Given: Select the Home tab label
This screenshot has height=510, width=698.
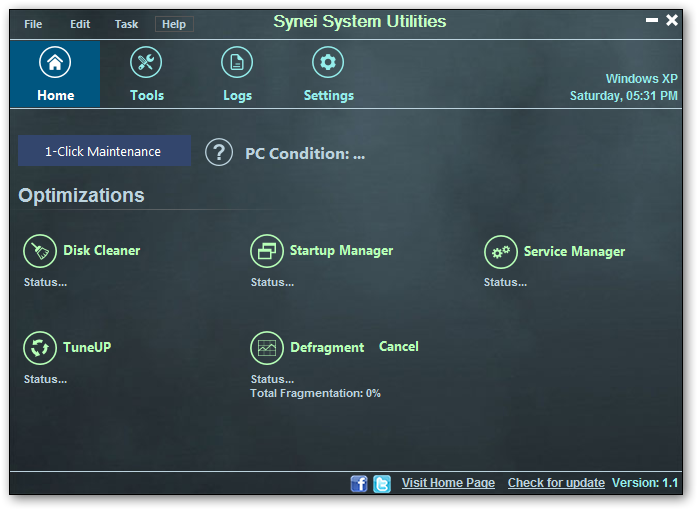Looking at the screenshot, I should (56, 95).
